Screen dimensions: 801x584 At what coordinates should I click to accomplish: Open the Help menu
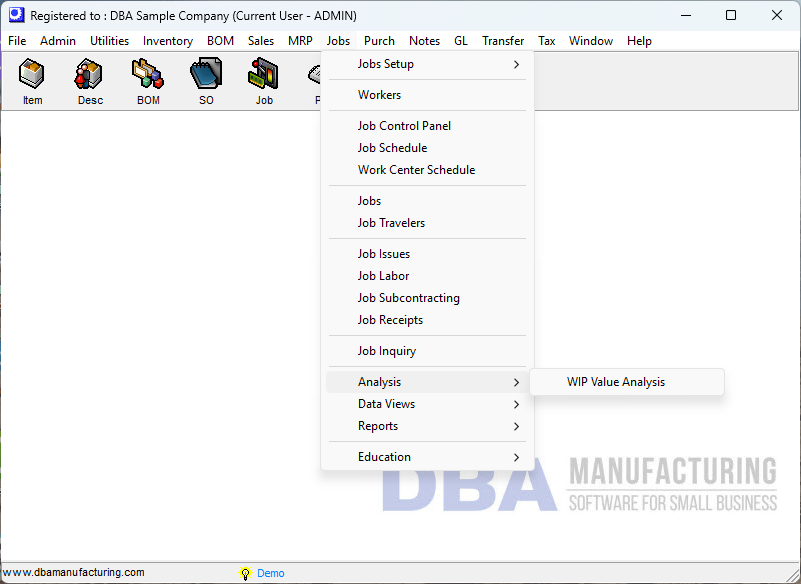coord(639,41)
